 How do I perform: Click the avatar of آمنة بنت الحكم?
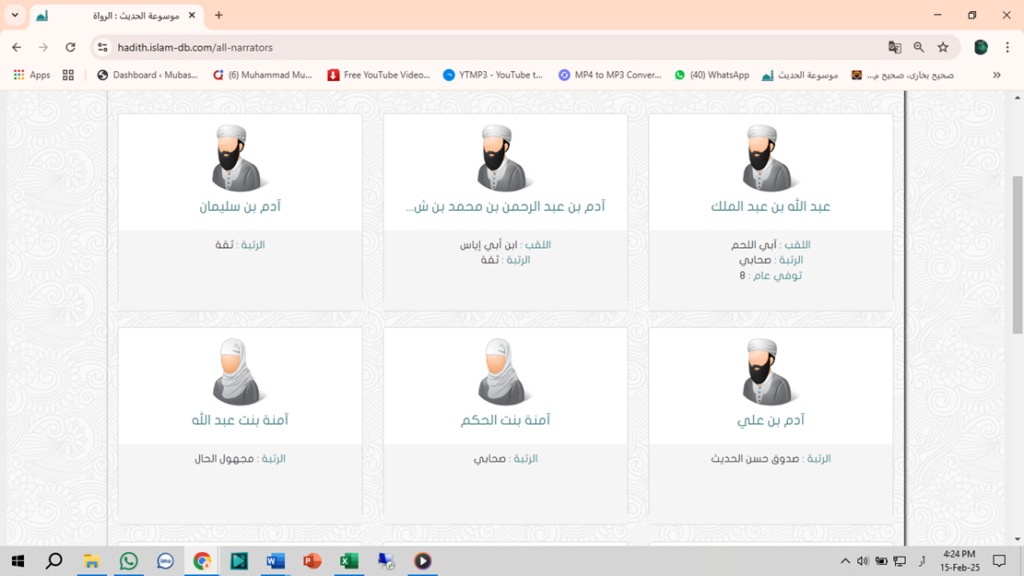[x=503, y=372]
